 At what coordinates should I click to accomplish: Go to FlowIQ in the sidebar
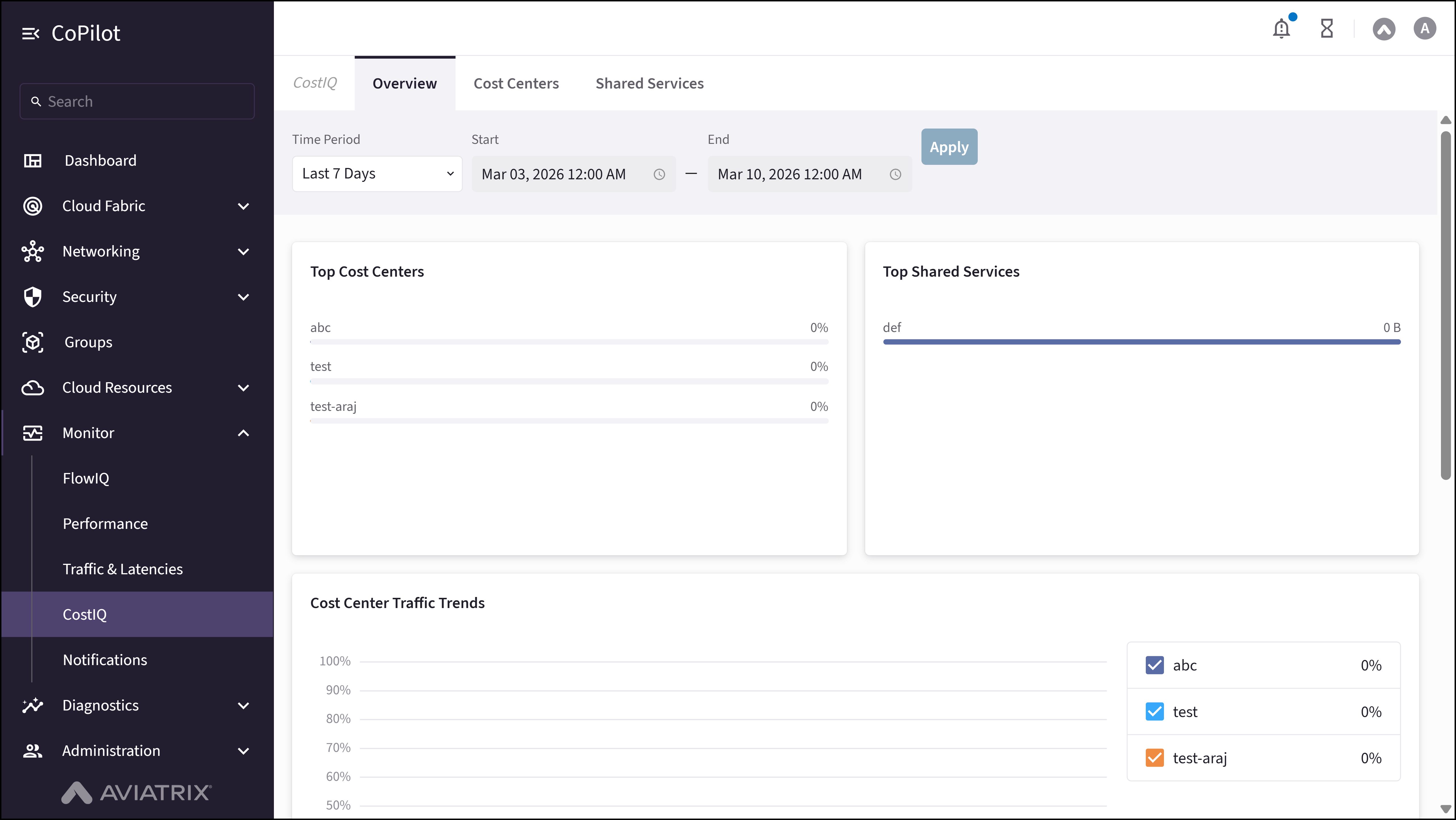[86, 478]
